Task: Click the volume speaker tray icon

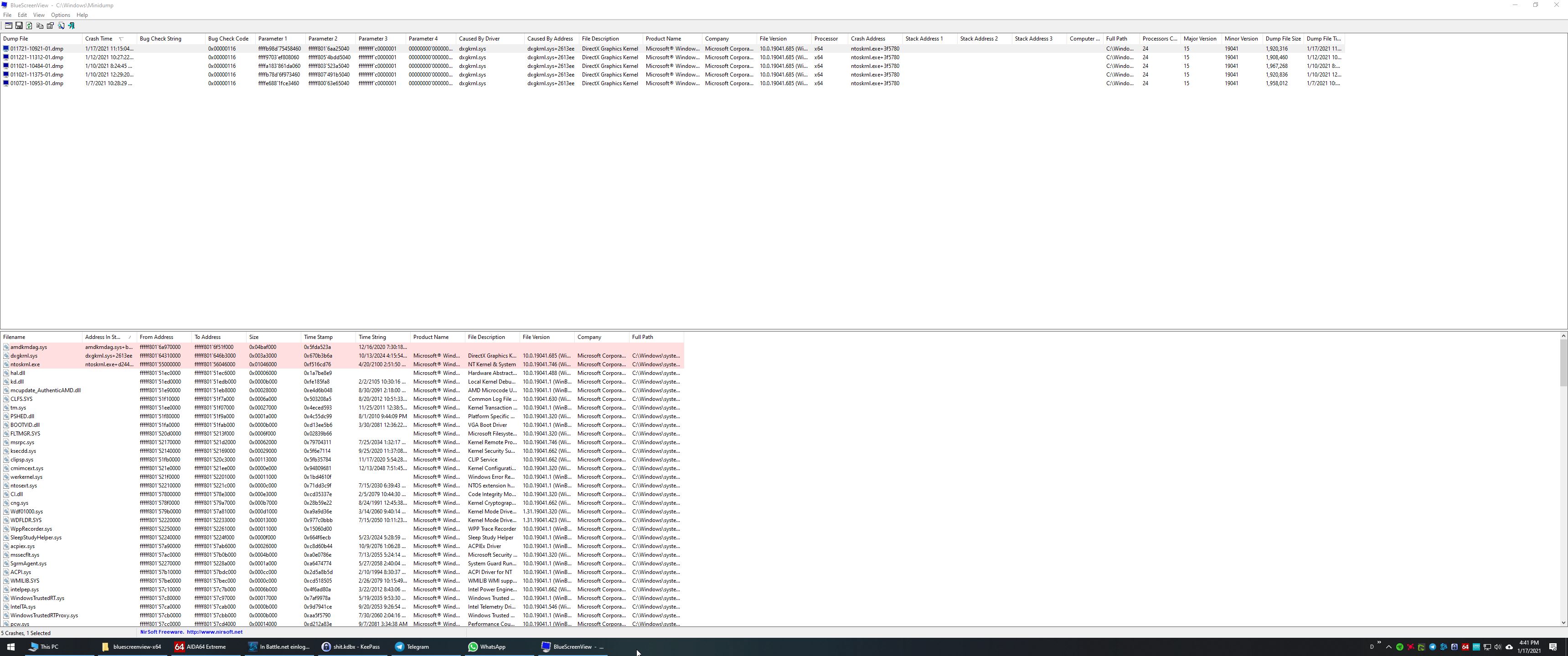Action: click(x=1498, y=647)
